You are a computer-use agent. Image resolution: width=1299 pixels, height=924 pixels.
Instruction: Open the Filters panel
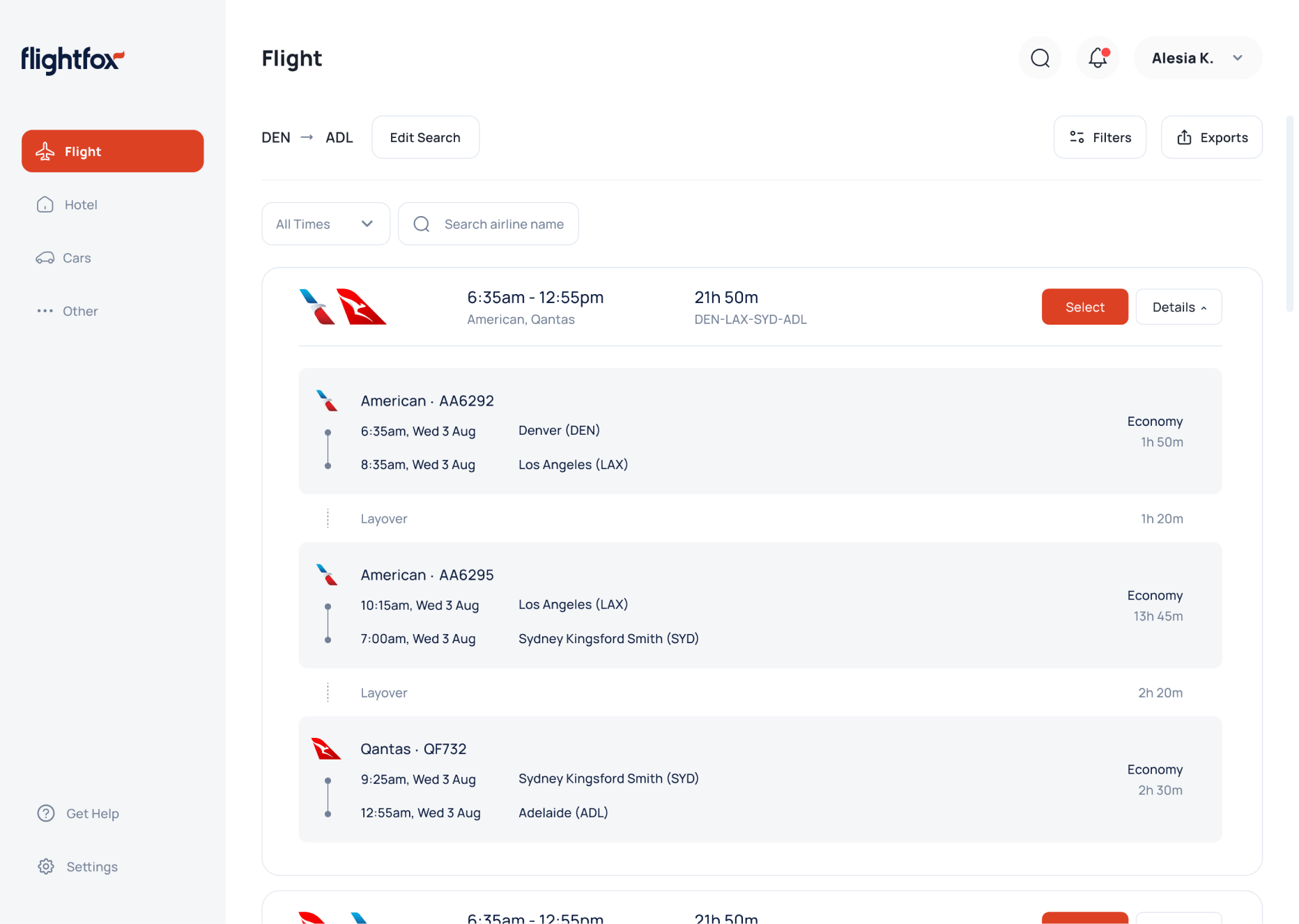pyautogui.click(x=1100, y=137)
